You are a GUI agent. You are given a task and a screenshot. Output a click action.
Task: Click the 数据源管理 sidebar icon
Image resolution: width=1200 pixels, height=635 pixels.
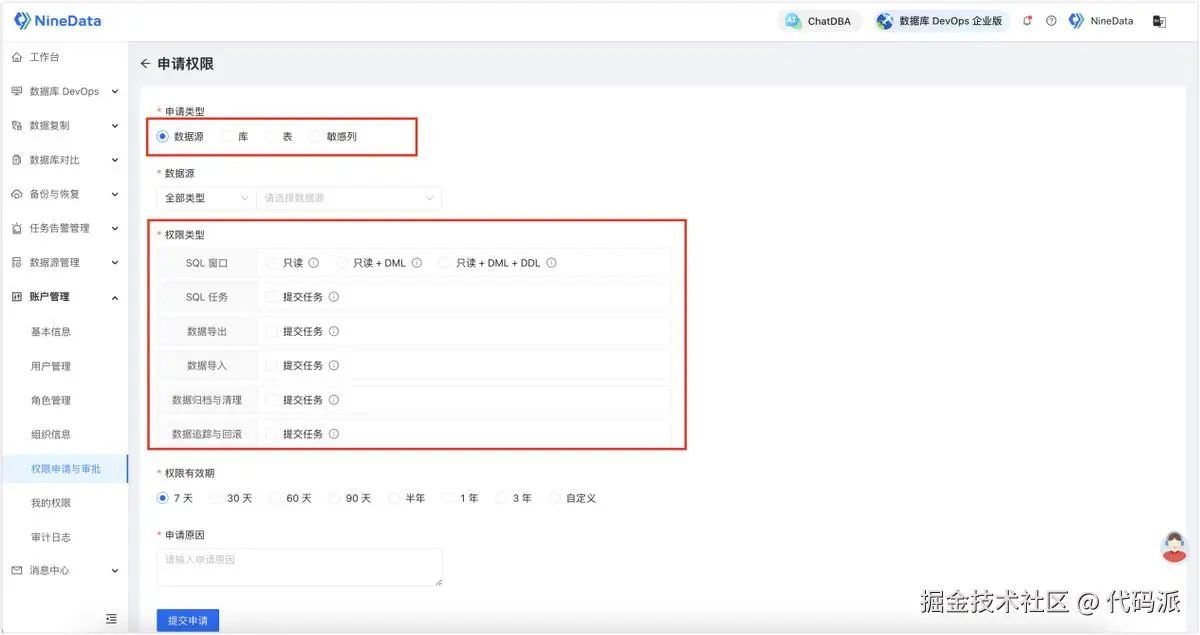[16, 262]
